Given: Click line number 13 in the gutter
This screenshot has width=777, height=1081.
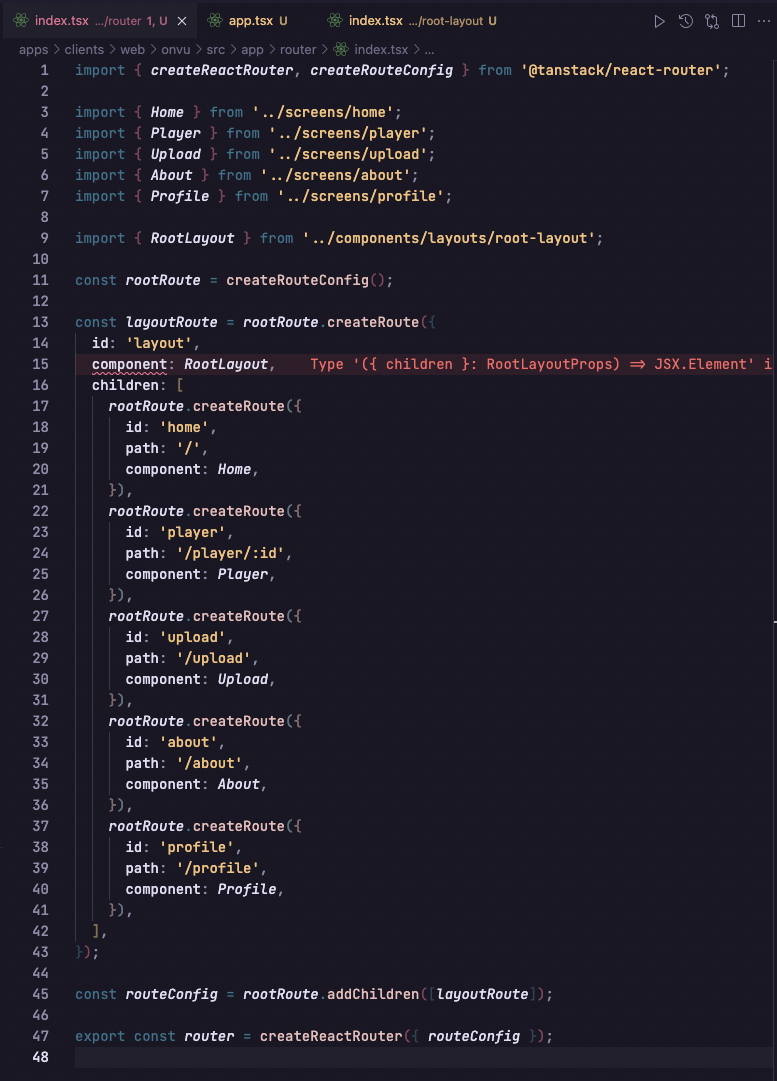Looking at the screenshot, I should coord(41,322).
